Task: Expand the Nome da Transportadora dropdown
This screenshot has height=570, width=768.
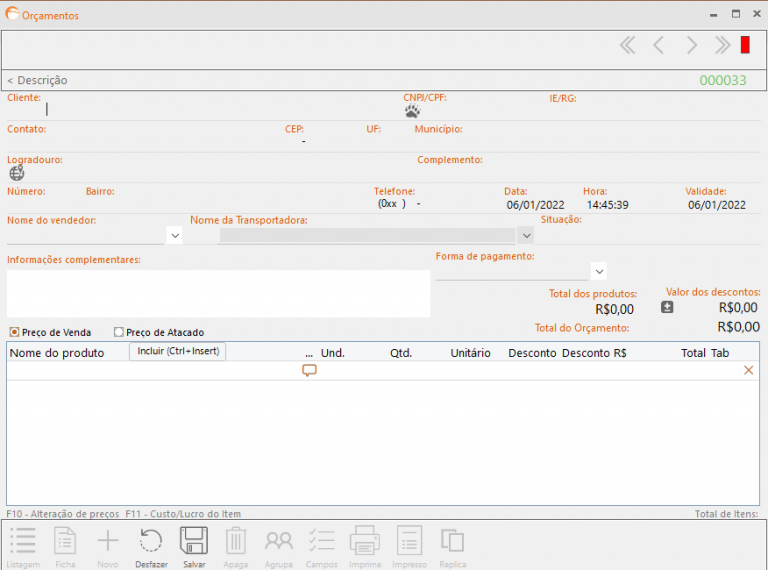Action: 526,235
